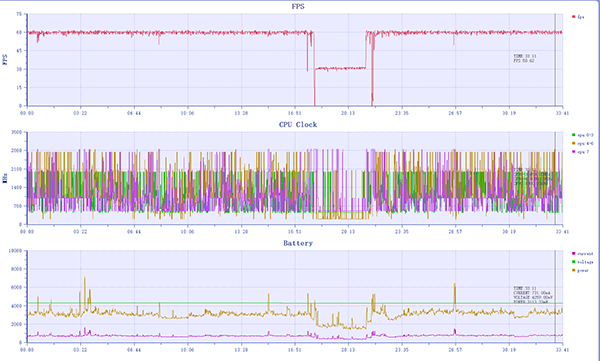The width and height of the screenshot is (600, 361).
Task: Click the orange power legend marker
Action: coord(573,270)
